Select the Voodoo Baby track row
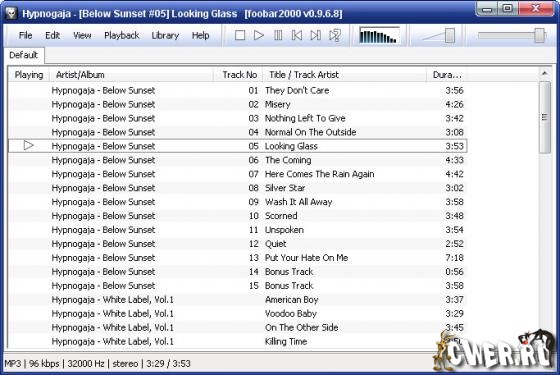 point(237,314)
